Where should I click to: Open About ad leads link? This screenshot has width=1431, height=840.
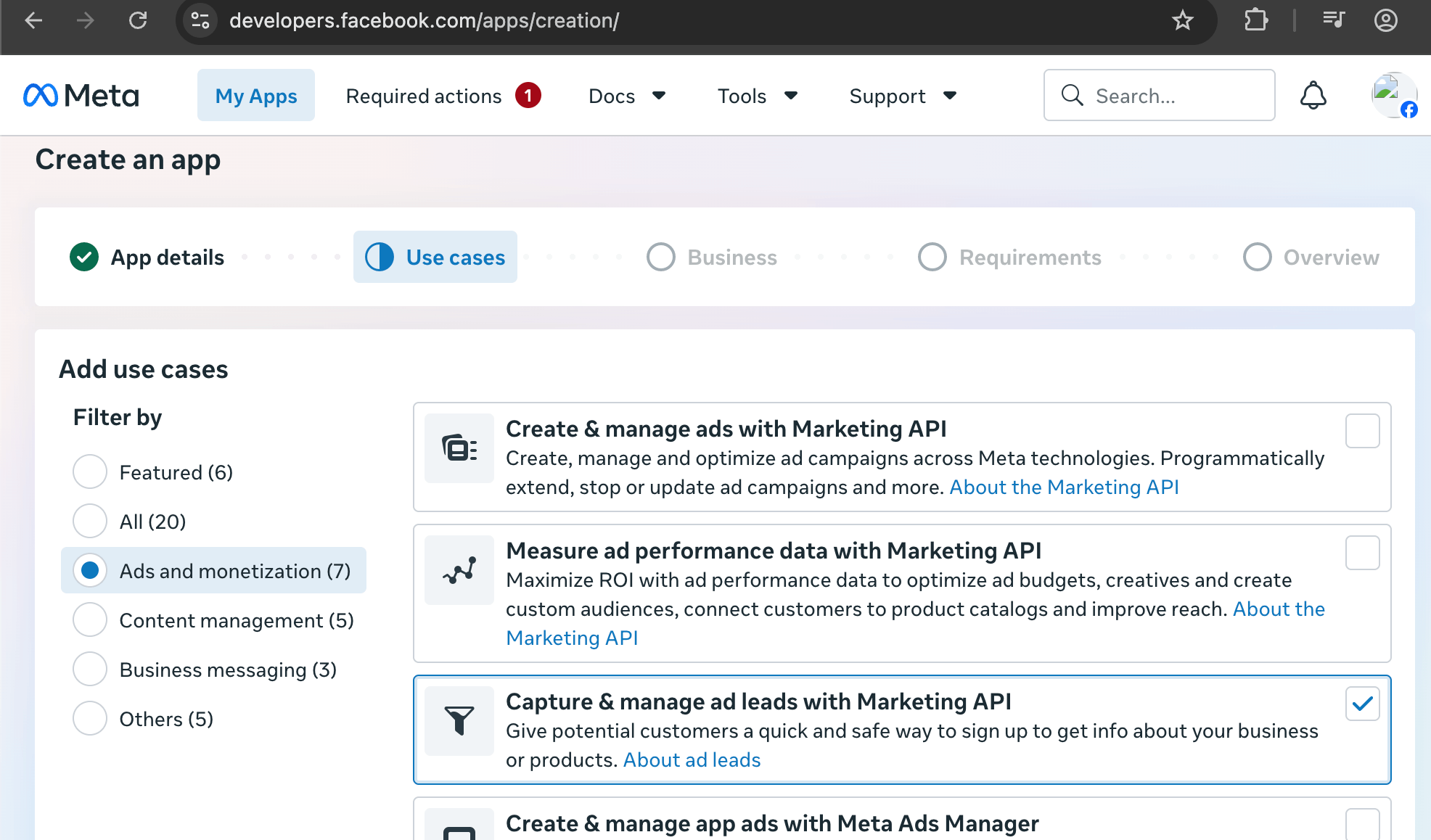[692, 759]
